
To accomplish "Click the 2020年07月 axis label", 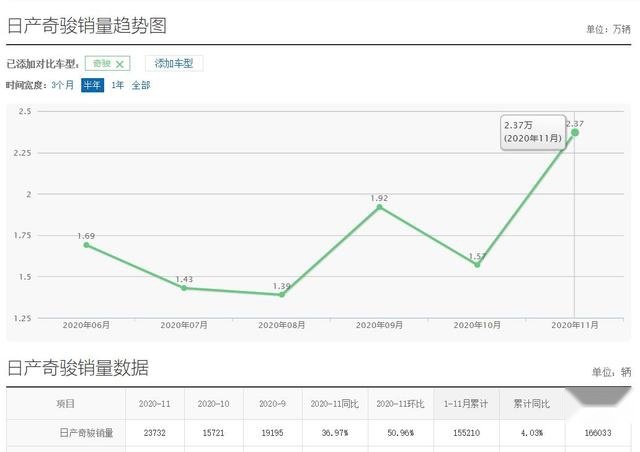I will pos(184,325).
